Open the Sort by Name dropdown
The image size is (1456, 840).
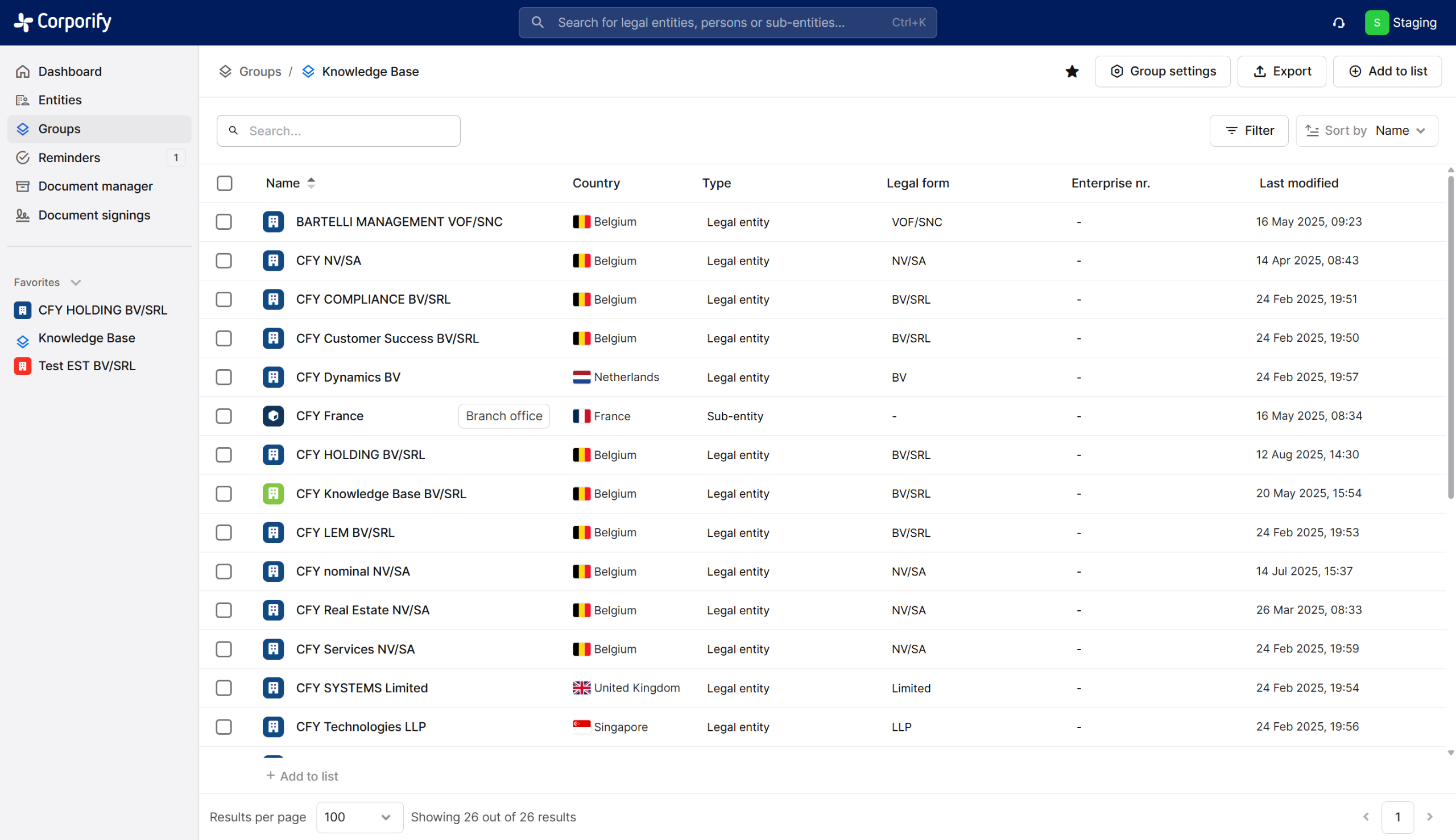1366,131
